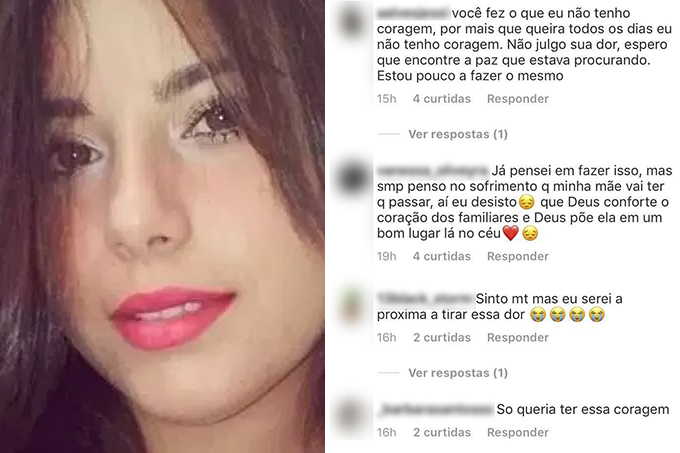View the 4 curtidas on the first comment
The height and width of the screenshot is (453, 680).
pyautogui.click(x=441, y=99)
